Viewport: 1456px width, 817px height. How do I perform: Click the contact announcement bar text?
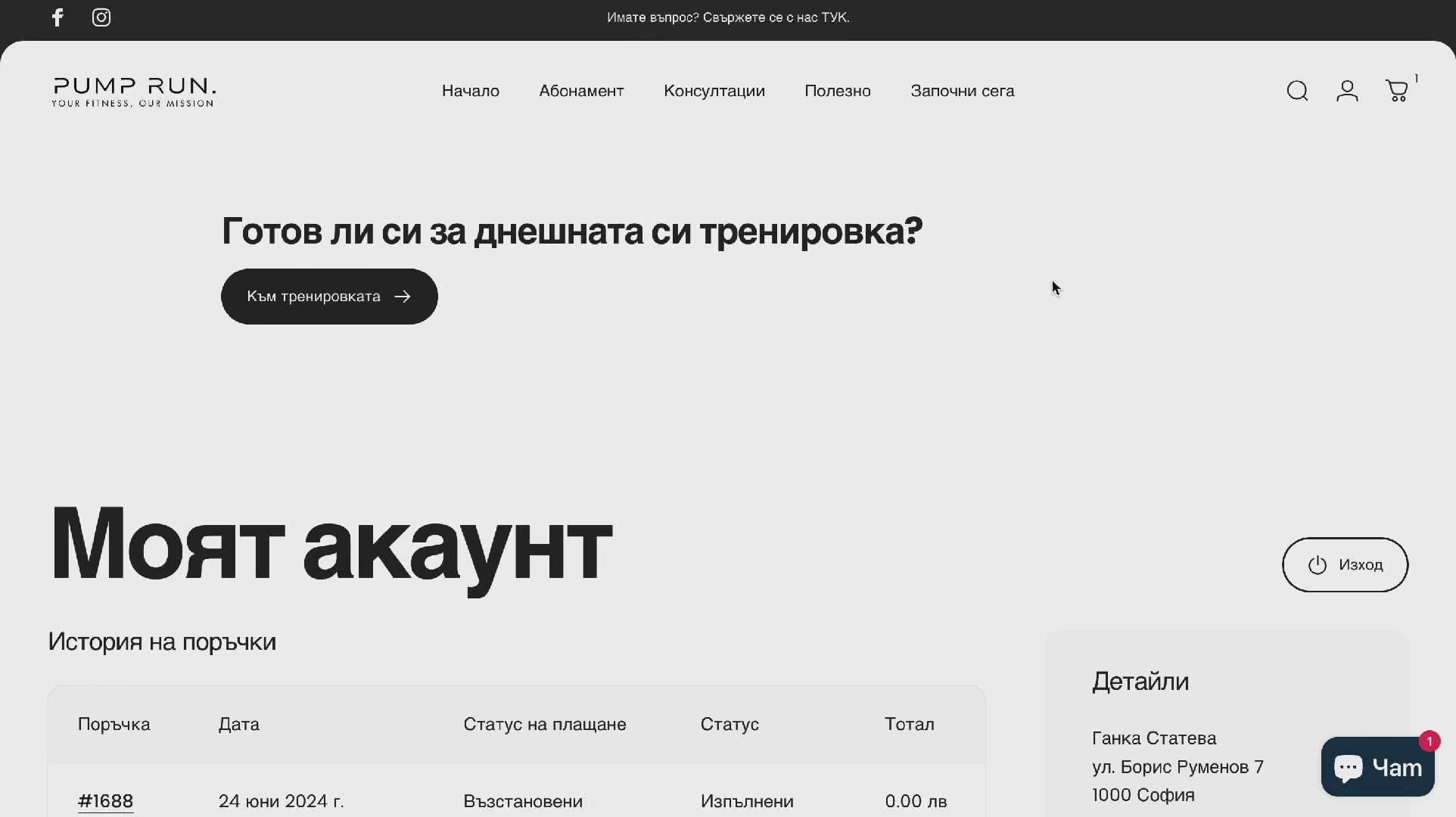pyautogui.click(x=728, y=17)
